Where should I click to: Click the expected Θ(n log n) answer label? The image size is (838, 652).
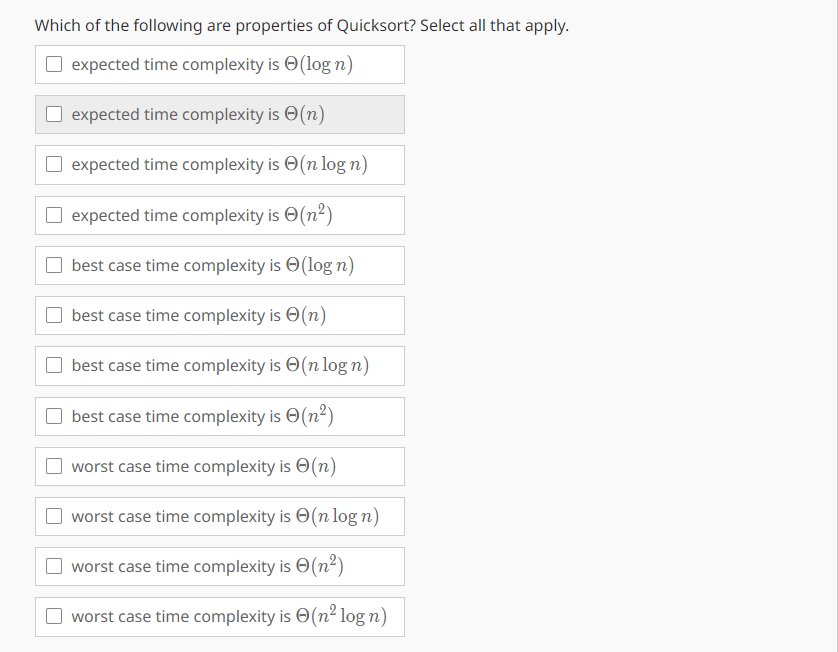point(220,164)
